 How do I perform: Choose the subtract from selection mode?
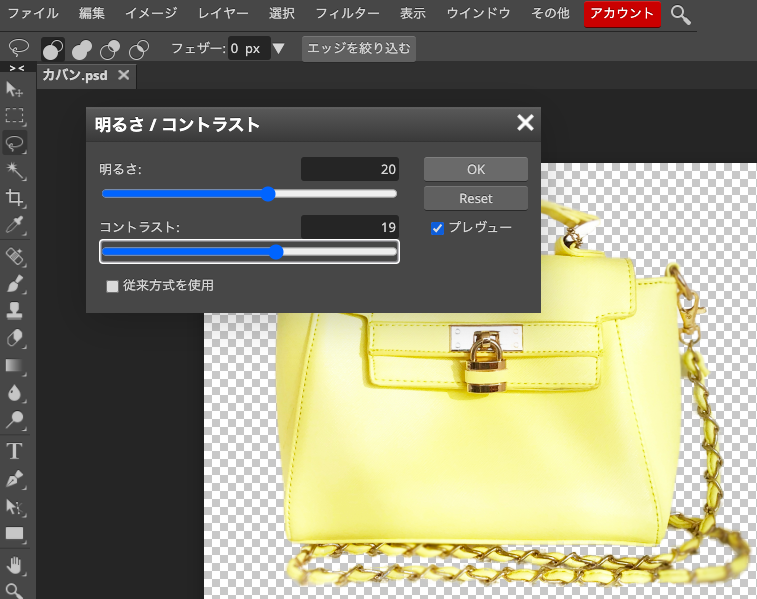[x=110, y=48]
